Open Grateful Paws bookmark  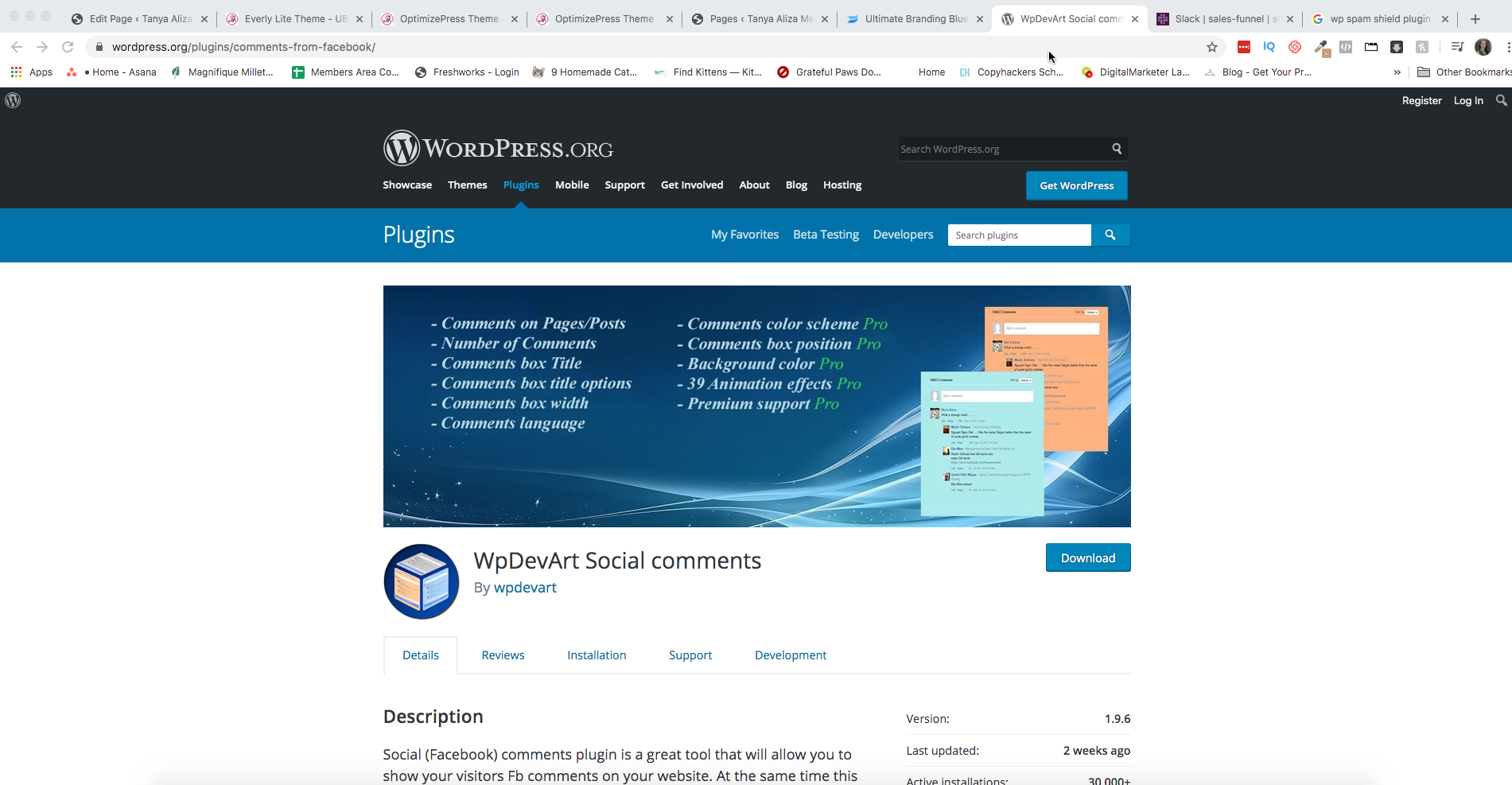(829, 72)
